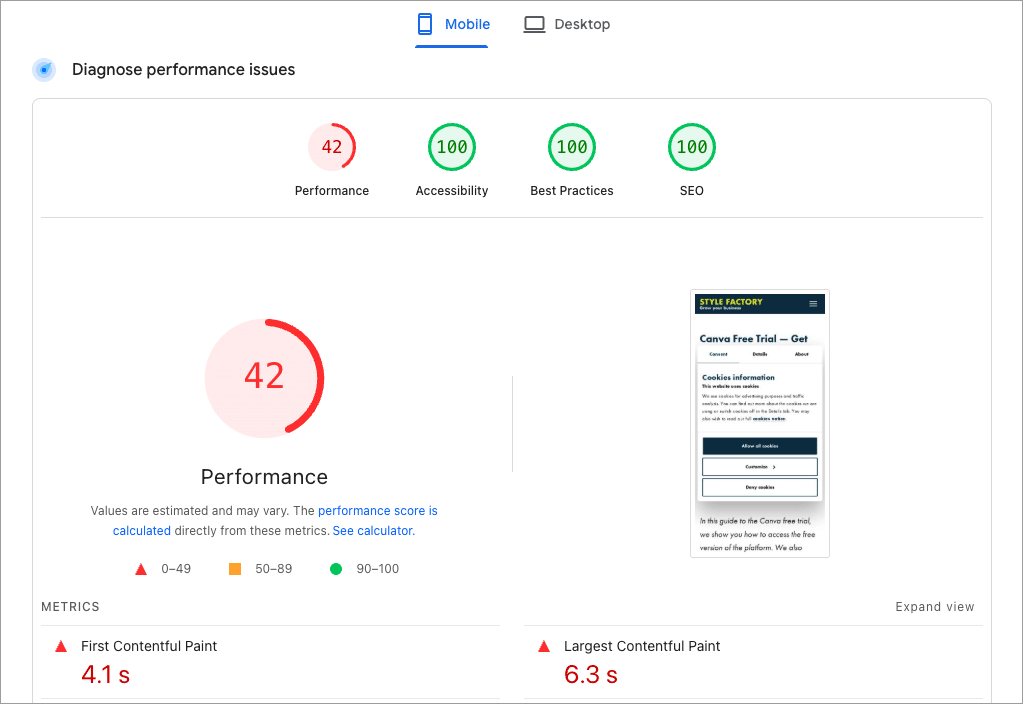Expand the Largest Contentful Paint metric row

641,646
